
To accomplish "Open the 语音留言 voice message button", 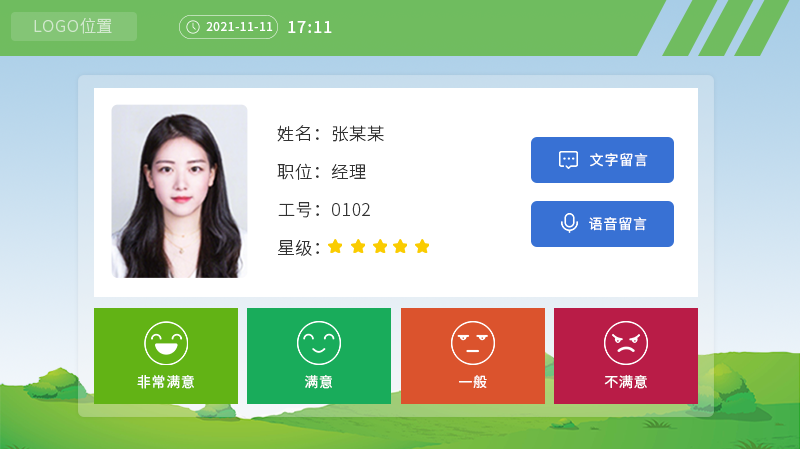I will tap(602, 224).
